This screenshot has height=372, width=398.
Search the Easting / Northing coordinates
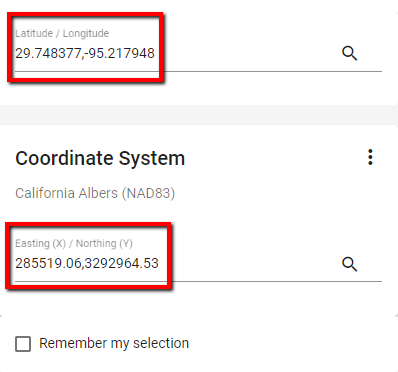pos(349,264)
